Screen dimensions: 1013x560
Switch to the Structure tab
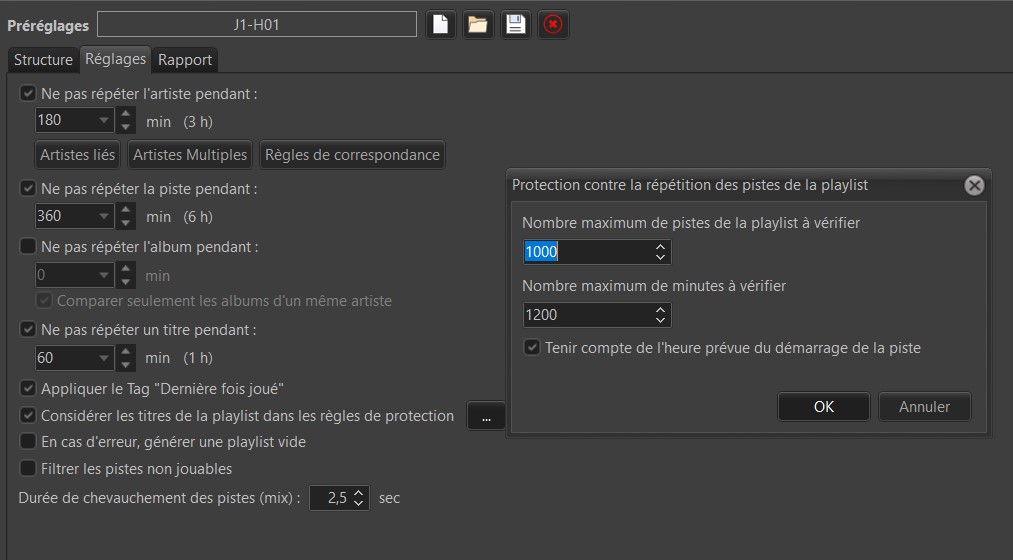click(x=43, y=60)
